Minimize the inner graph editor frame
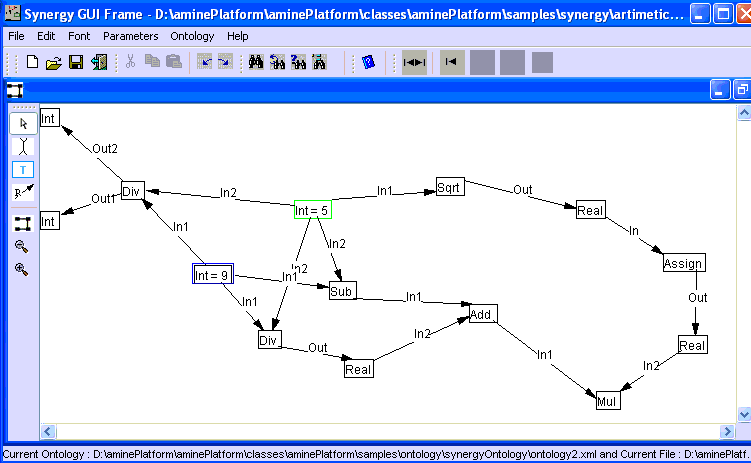This screenshot has width=751, height=463. (720, 90)
